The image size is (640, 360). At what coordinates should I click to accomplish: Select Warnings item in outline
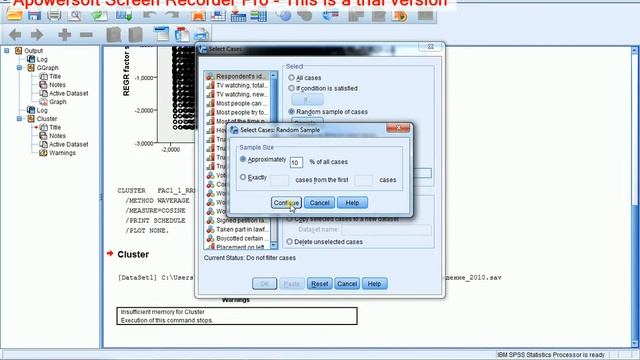[62, 153]
